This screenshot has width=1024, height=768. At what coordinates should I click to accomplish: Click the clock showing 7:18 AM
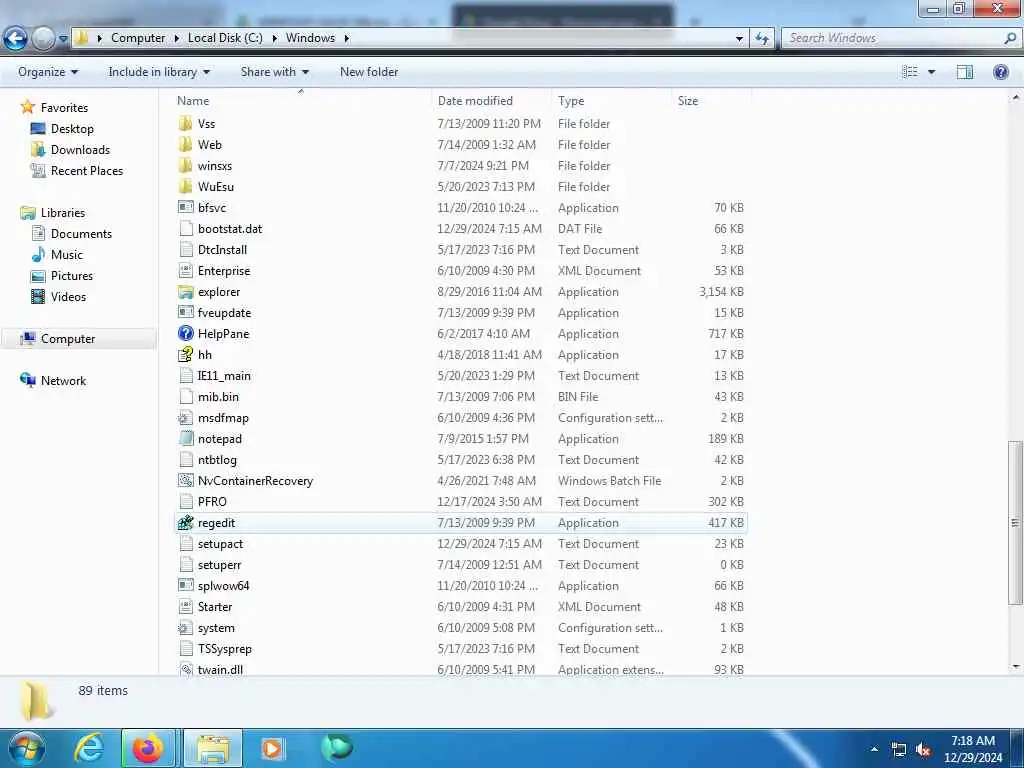point(972,741)
